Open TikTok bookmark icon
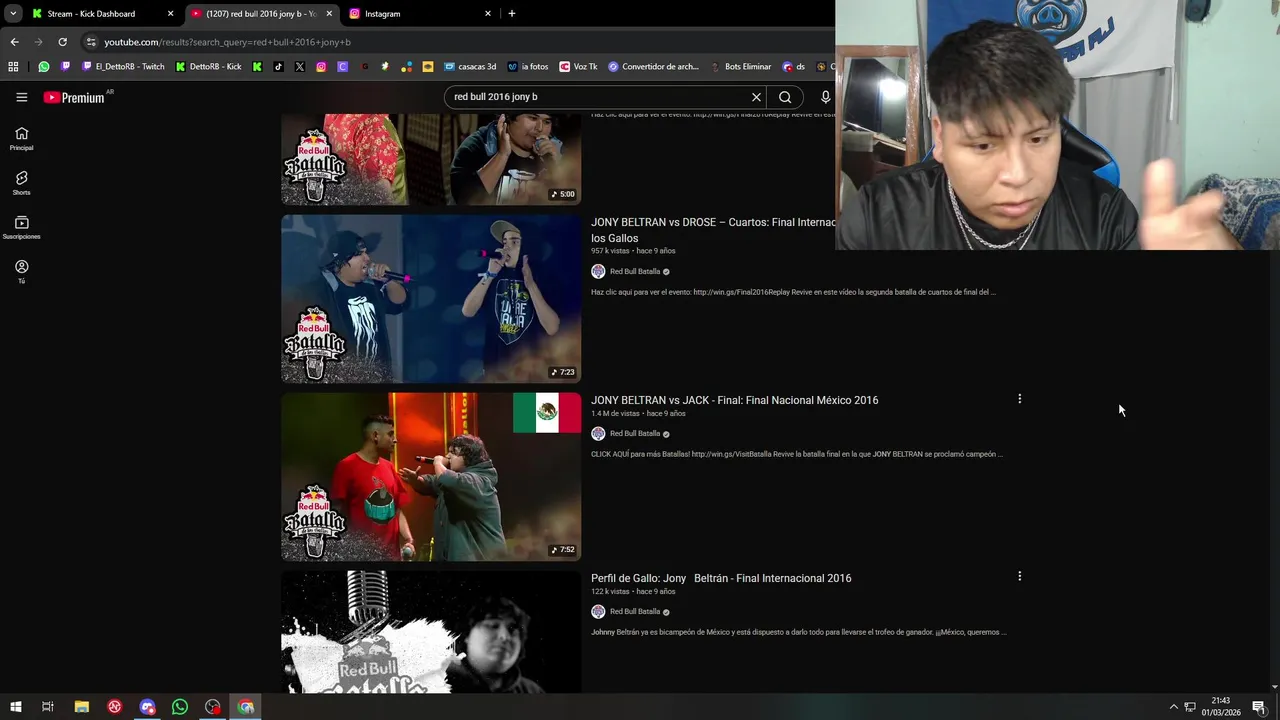The height and width of the screenshot is (720, 1280). click(x=278, y=67)
